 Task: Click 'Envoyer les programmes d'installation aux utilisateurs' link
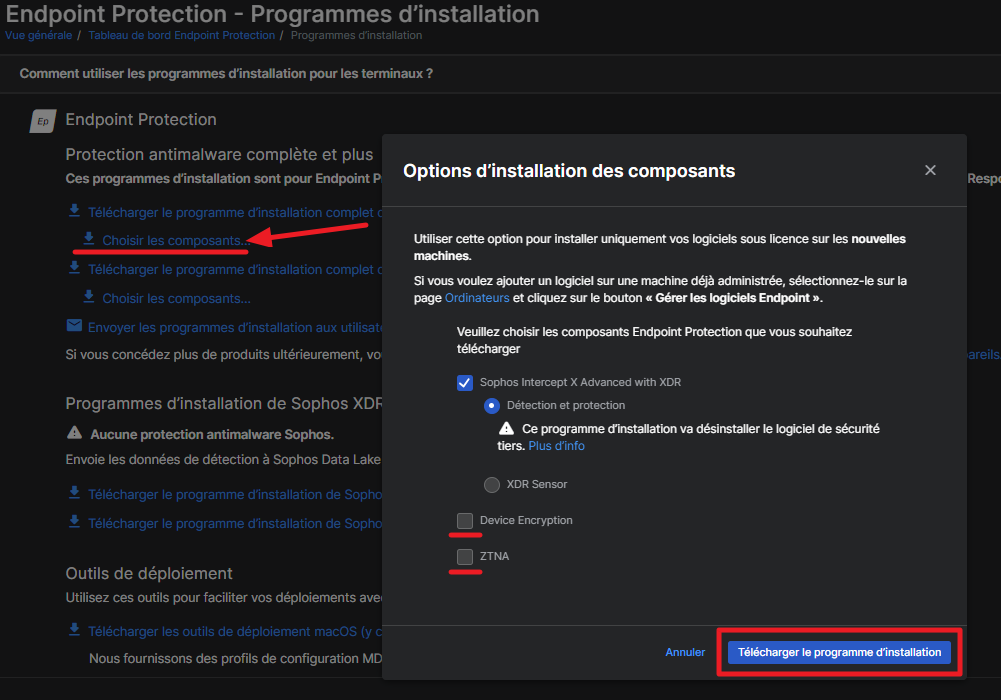point(235,327)
